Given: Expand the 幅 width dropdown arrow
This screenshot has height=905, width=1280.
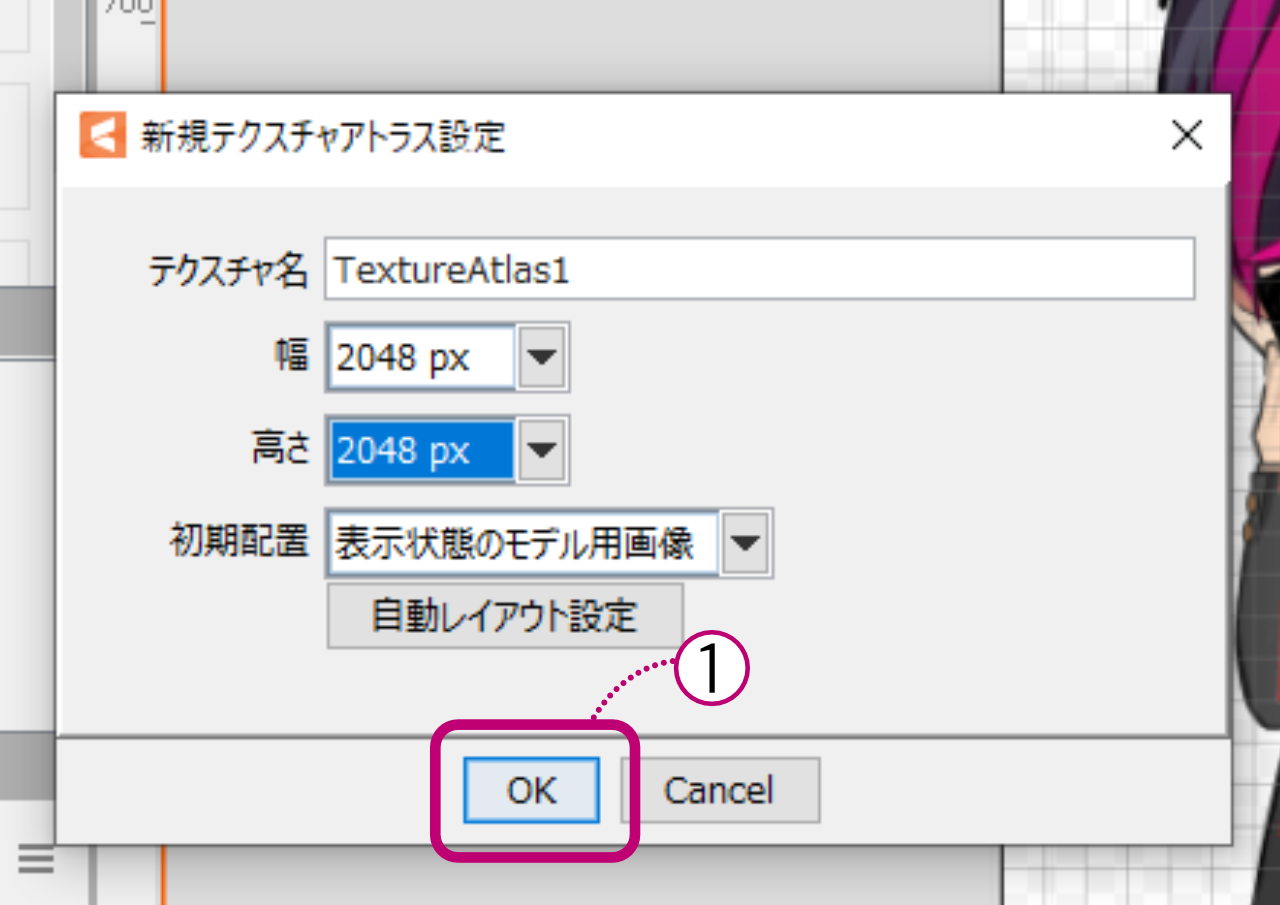Looking at the screenshot, I should coord(543,357).
